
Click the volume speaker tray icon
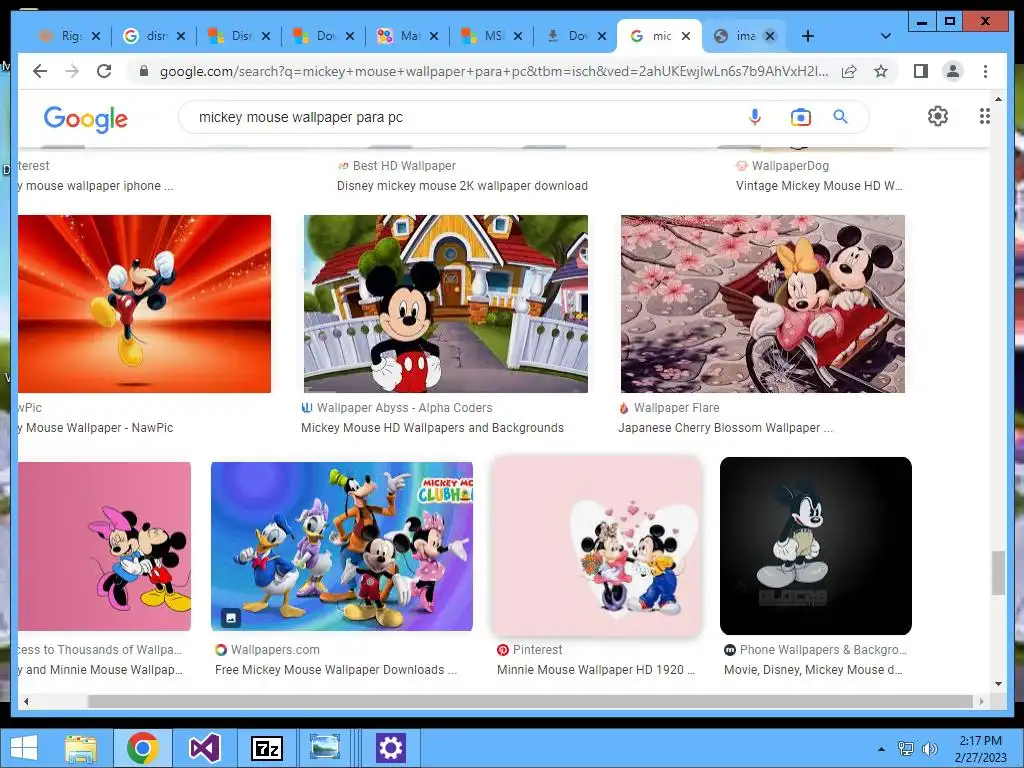tap(929, 749)
